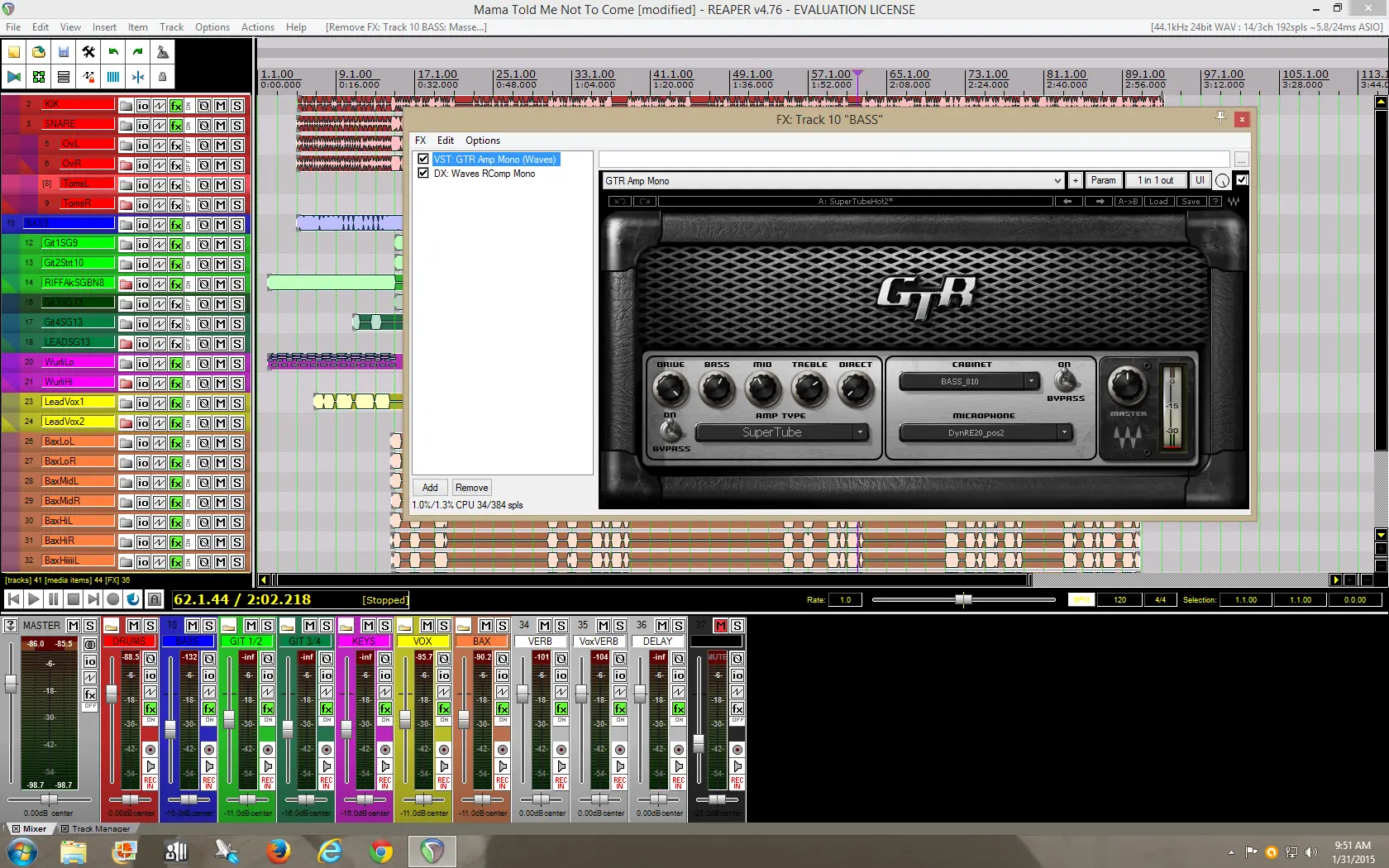
Task: Click the Open Project toolbar icon
Action: tap(39, 52)
